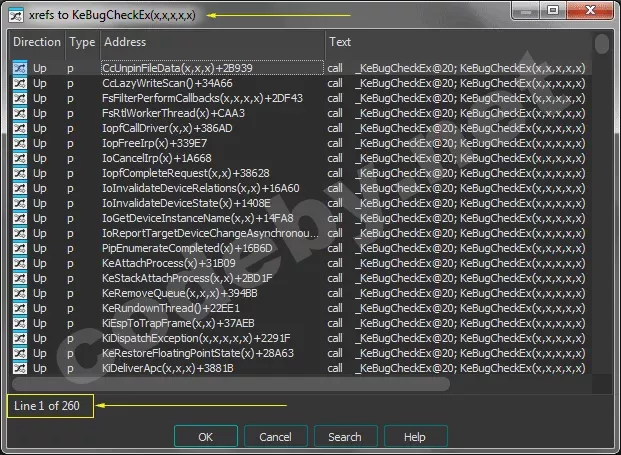The height and width of the screenshot is (455, 621).
Task: Click xref icon of KeRemoveQueue row
Action: (20, 293)
